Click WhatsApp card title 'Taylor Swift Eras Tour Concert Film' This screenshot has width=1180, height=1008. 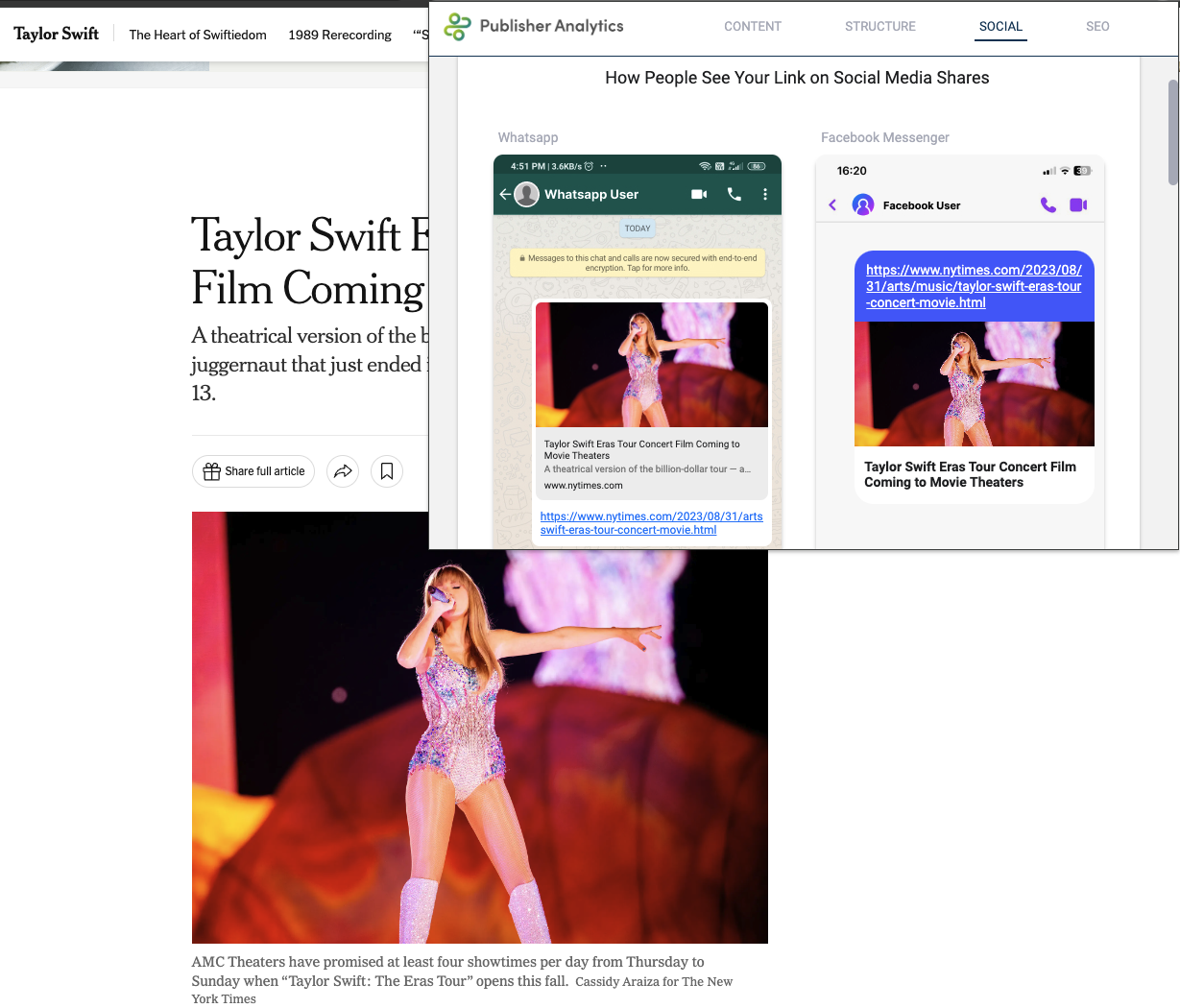click(641, 449)
